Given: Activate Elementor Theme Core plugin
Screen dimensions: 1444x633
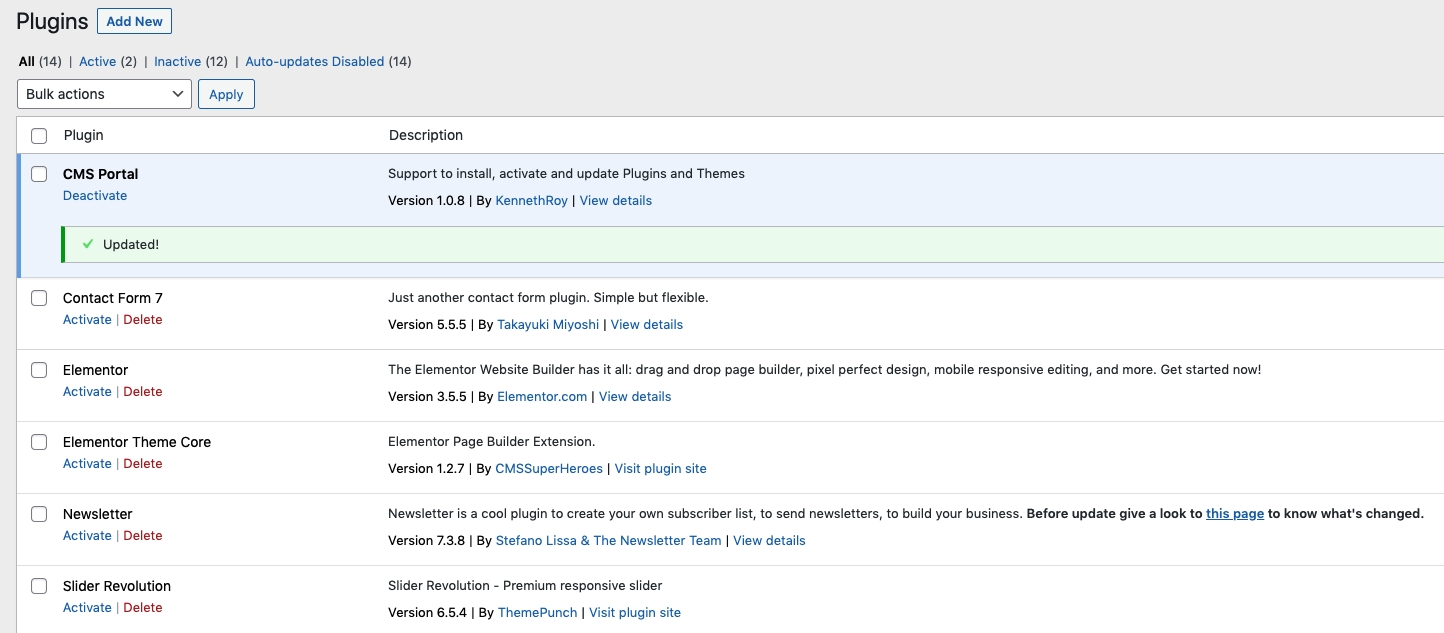Looking at the screenshot, I should [x=87, y=464].
